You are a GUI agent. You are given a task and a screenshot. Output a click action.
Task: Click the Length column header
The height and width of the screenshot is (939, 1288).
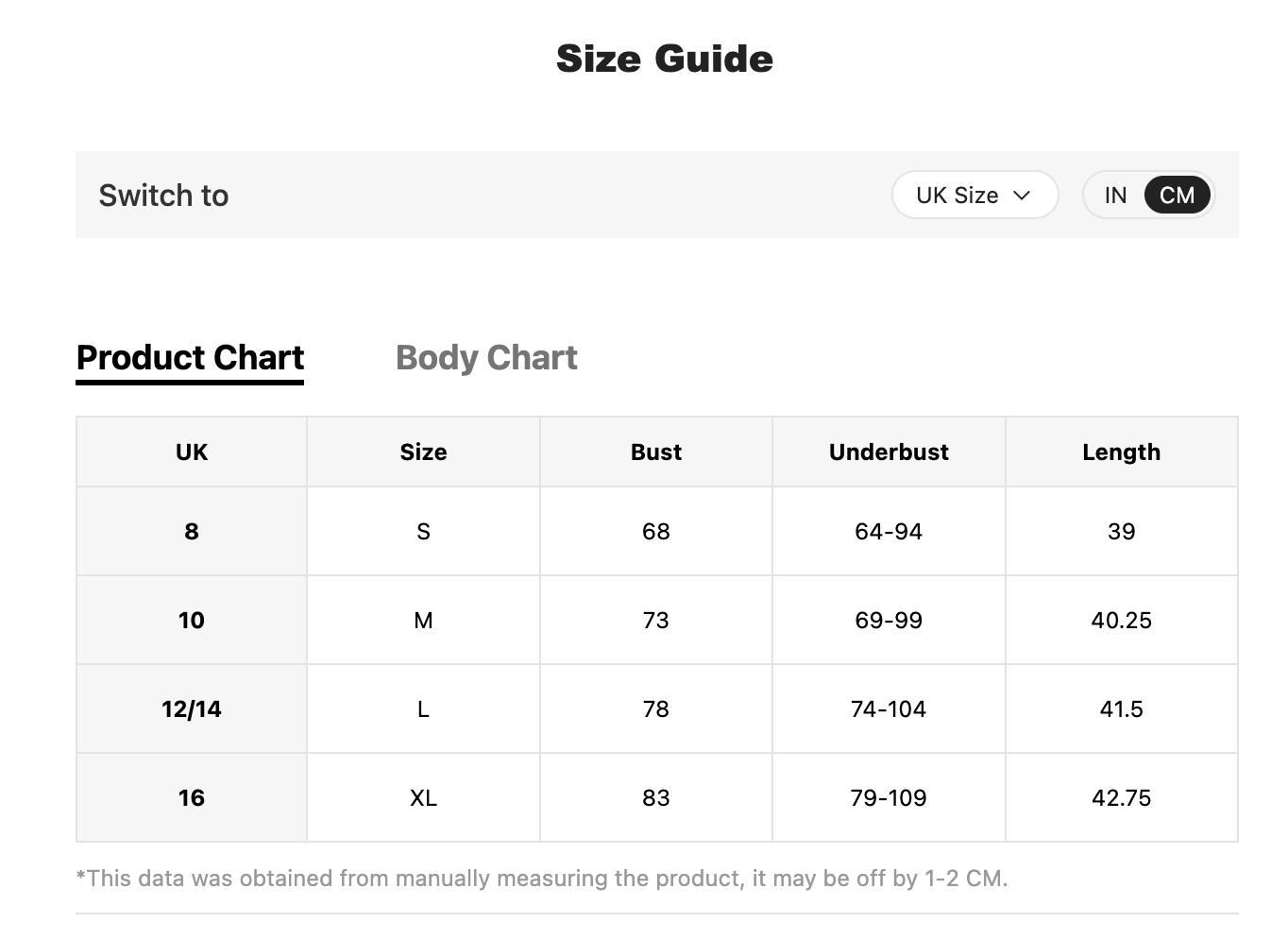click(1122, 452)
